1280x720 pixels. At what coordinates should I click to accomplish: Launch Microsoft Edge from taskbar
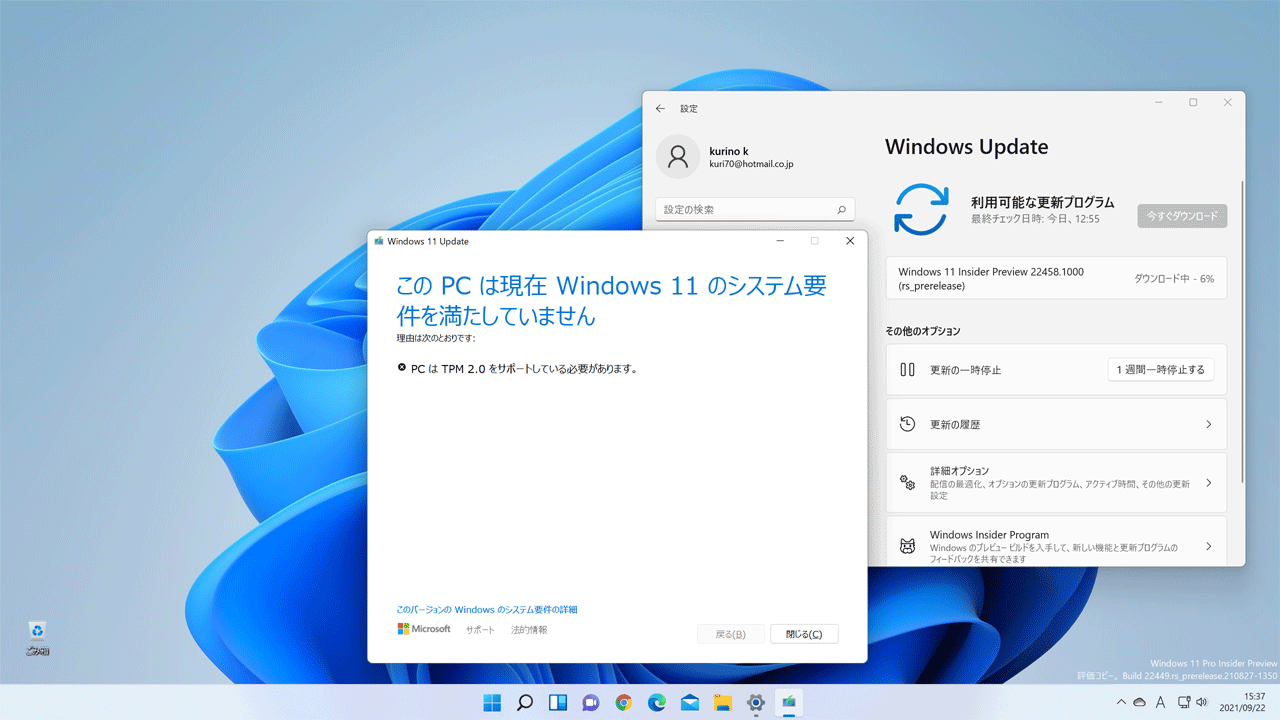(657, 703)
